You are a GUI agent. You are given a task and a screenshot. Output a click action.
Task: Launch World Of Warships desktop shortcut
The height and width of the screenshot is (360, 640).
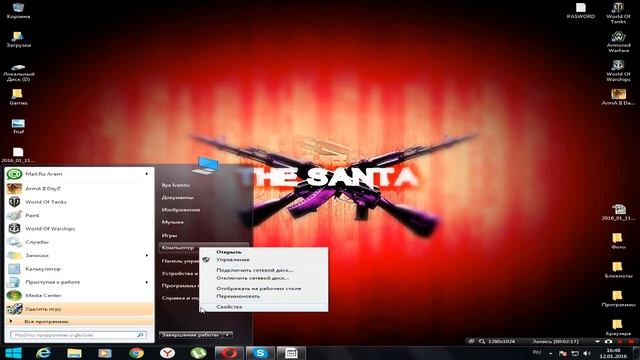pos(618,71)
